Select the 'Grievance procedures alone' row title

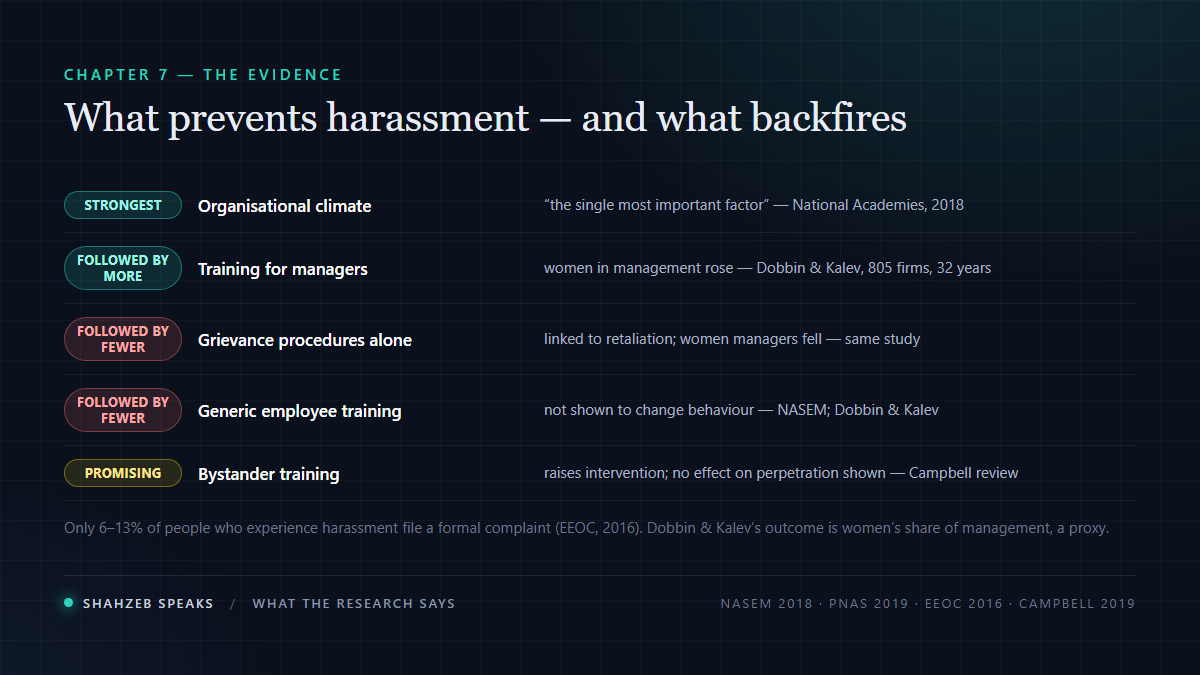click(x=305, y=340)
